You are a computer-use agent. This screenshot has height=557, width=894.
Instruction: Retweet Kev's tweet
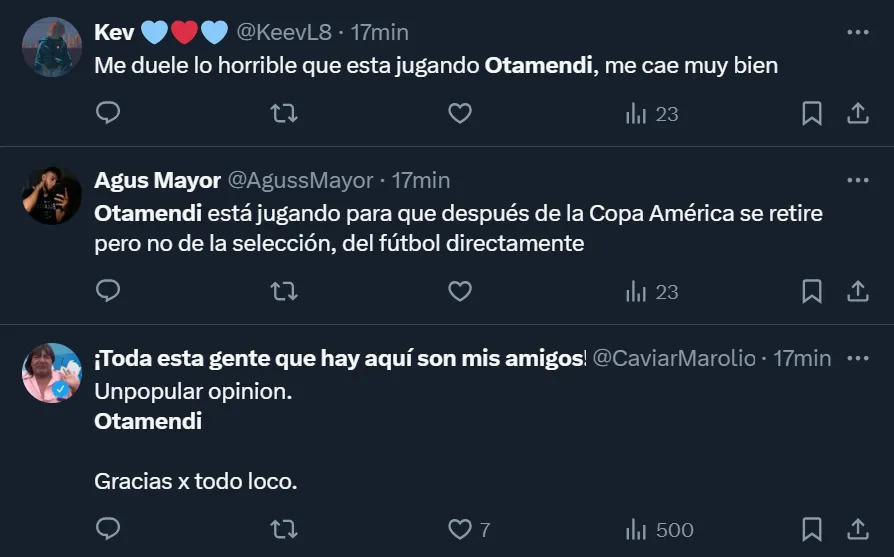(x=284, y=114)
